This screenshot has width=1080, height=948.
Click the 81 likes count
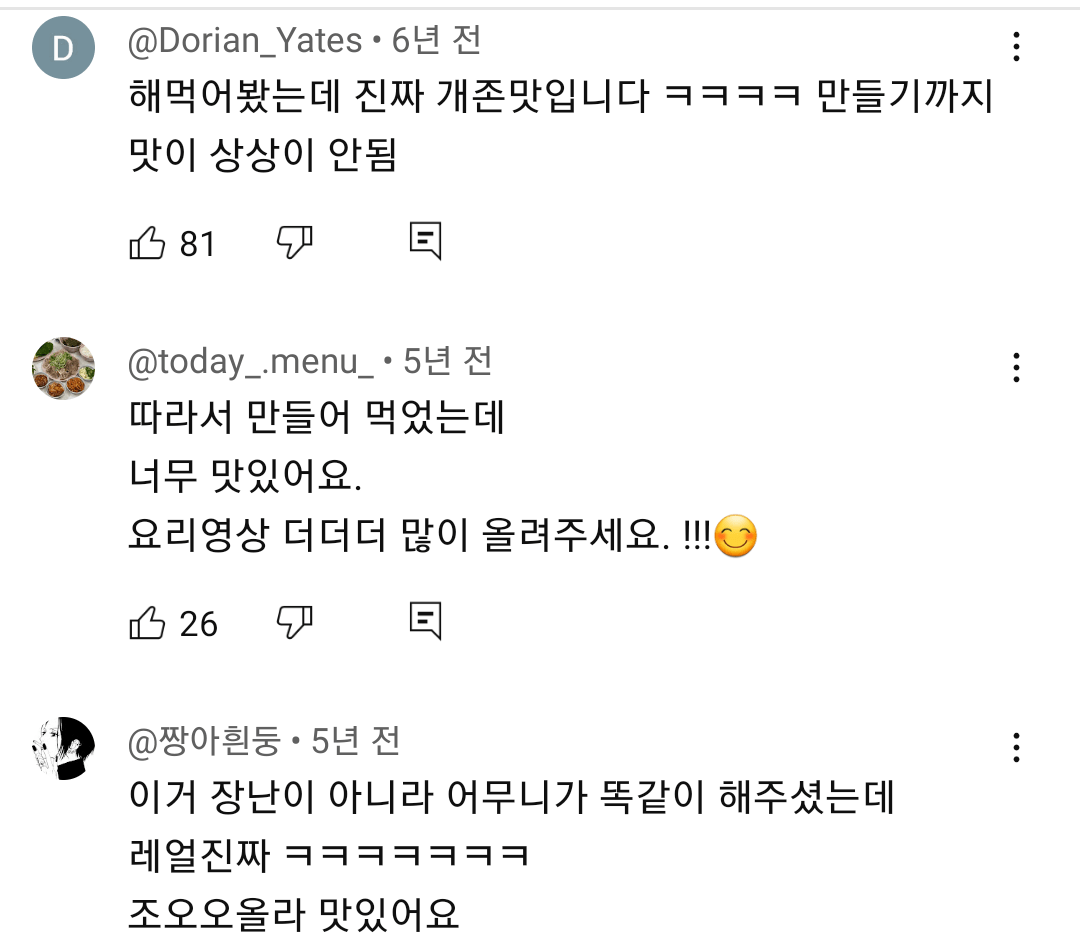coord(197,244)
